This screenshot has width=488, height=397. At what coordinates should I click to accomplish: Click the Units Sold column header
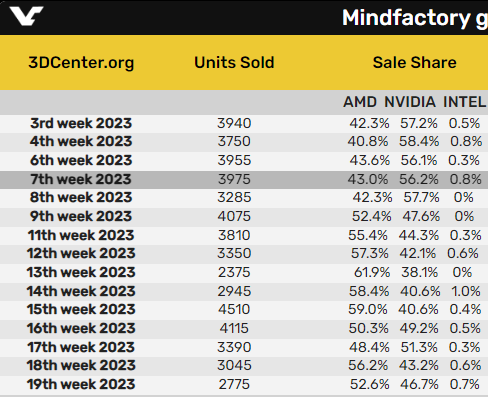(x=234, y=62)
